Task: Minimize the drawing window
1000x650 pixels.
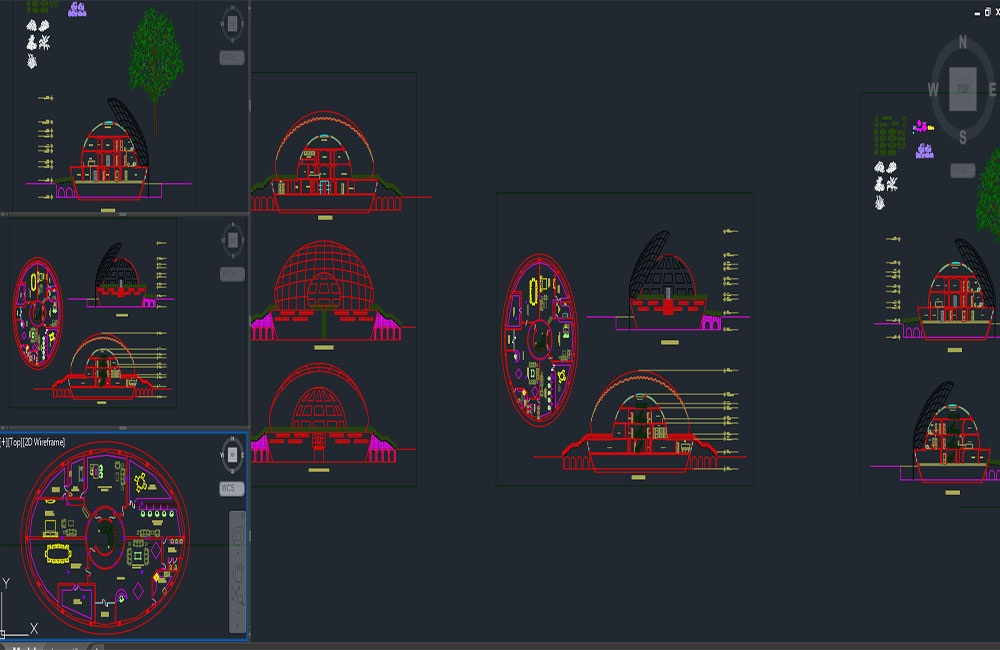Action: 978,12
